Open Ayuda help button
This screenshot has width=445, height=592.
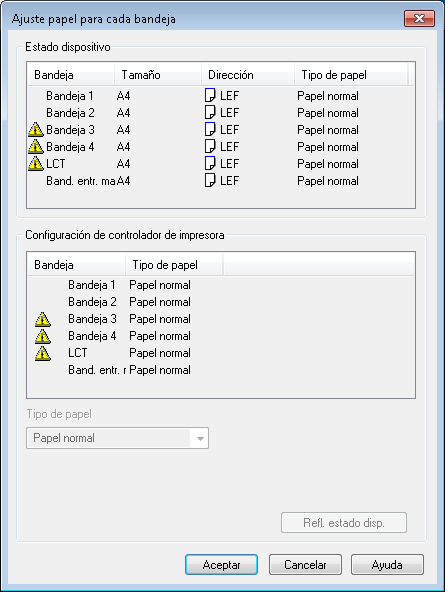[x=387, y=564]
